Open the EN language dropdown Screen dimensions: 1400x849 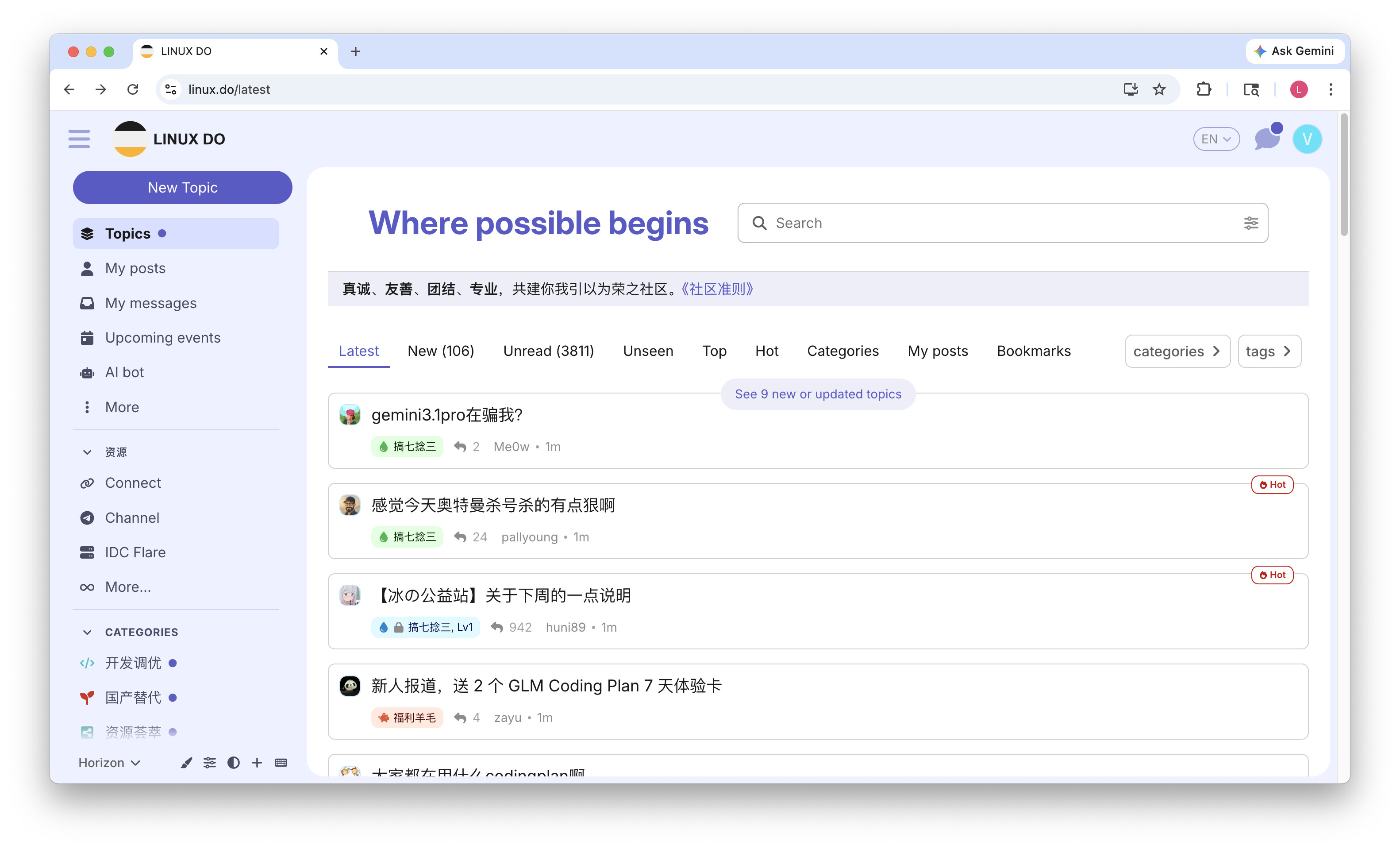(x=1216, y=139)
